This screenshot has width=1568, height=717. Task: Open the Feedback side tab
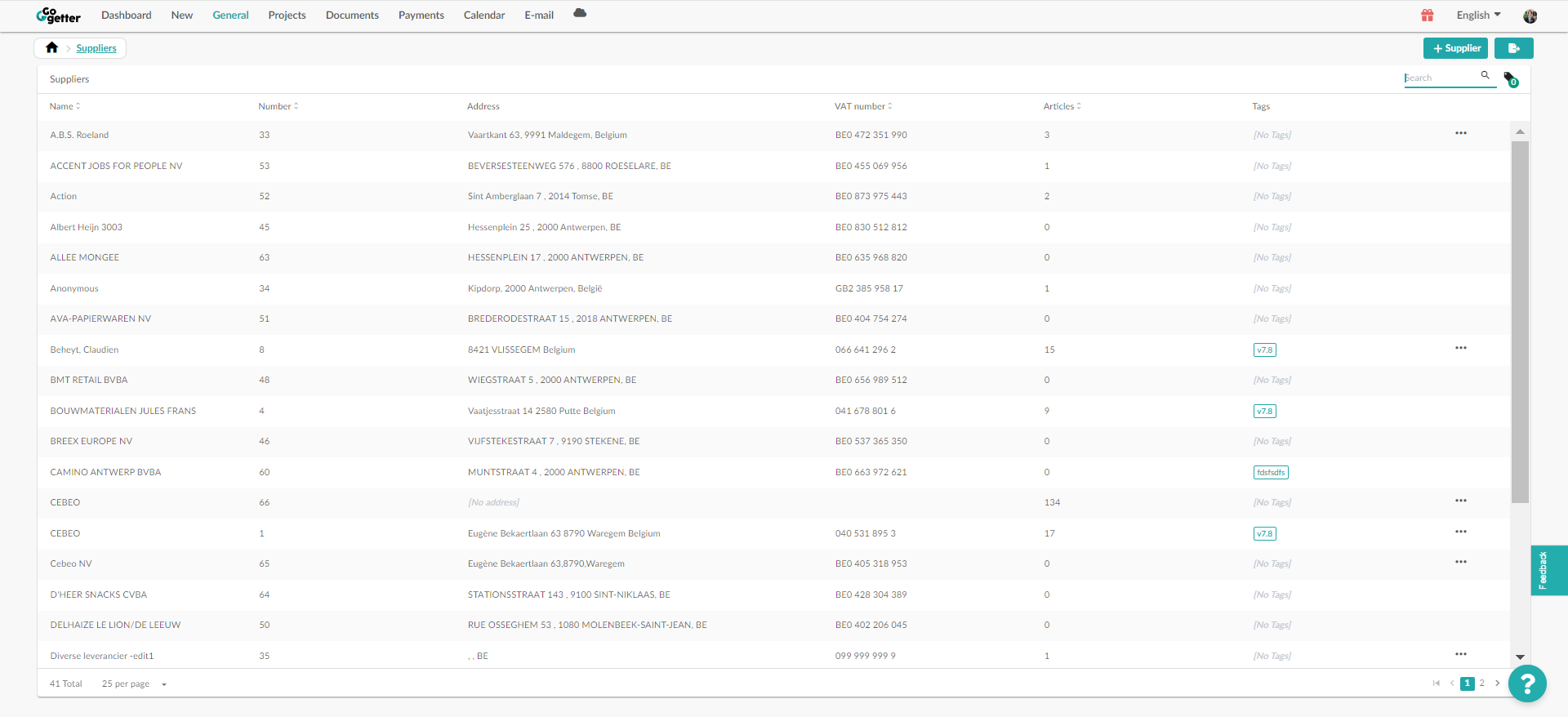pyautogui.click(x=1548, y=570)
